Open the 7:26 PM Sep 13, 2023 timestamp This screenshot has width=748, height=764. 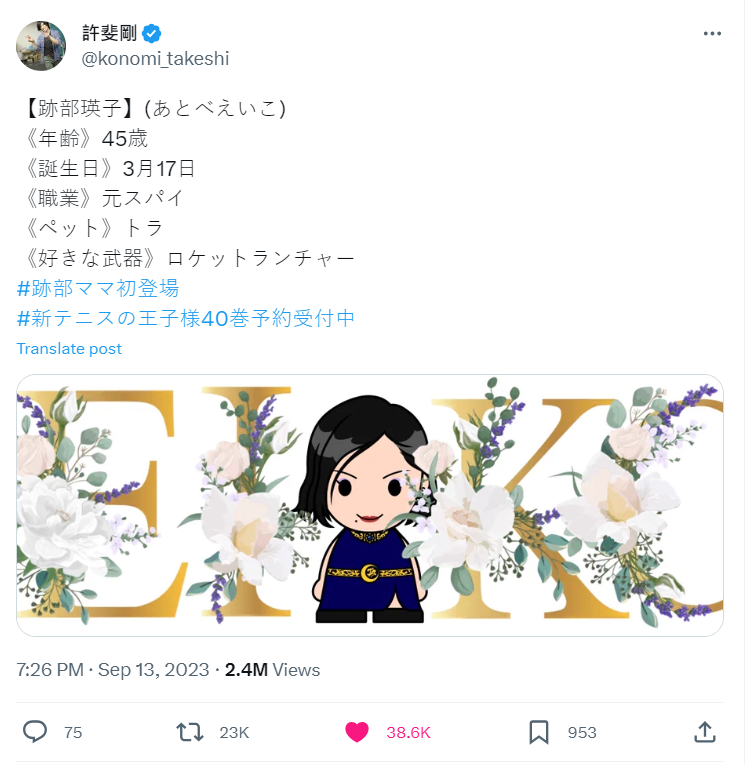click(x=113, y=670)
